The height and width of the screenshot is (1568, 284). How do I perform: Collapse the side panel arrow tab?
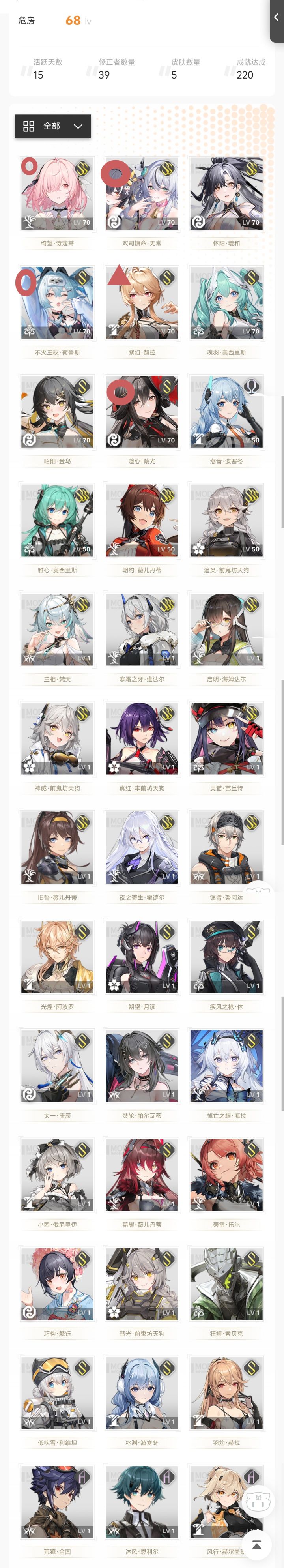tap(277, 18)
